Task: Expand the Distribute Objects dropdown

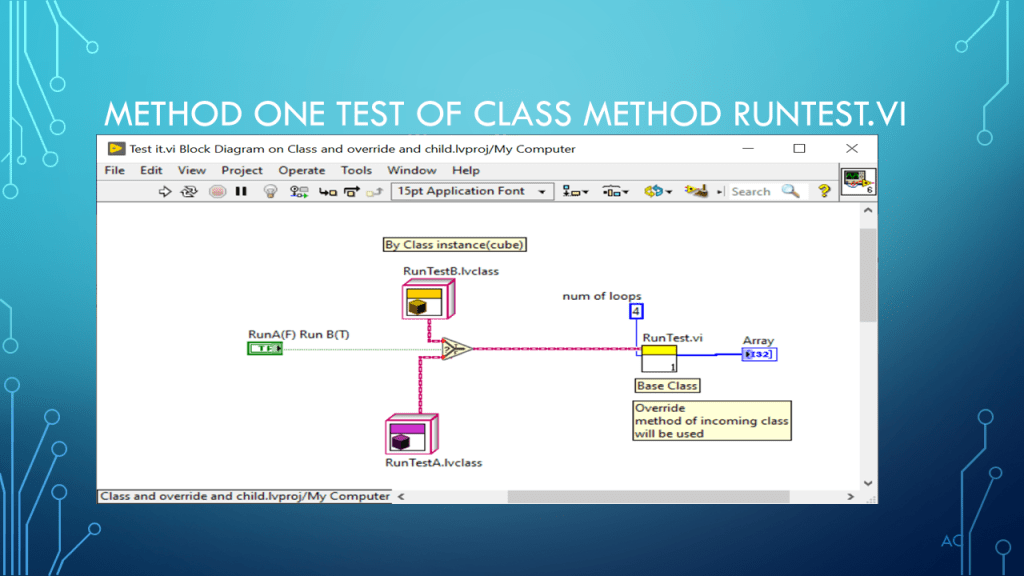Action: pos(615,192)
